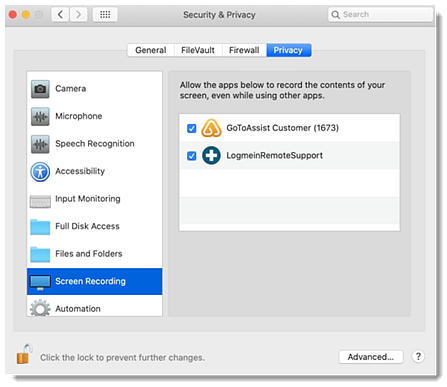This screenshot has width=447, height=387.
Task: Click the red close window button
Action: [13, 15]
